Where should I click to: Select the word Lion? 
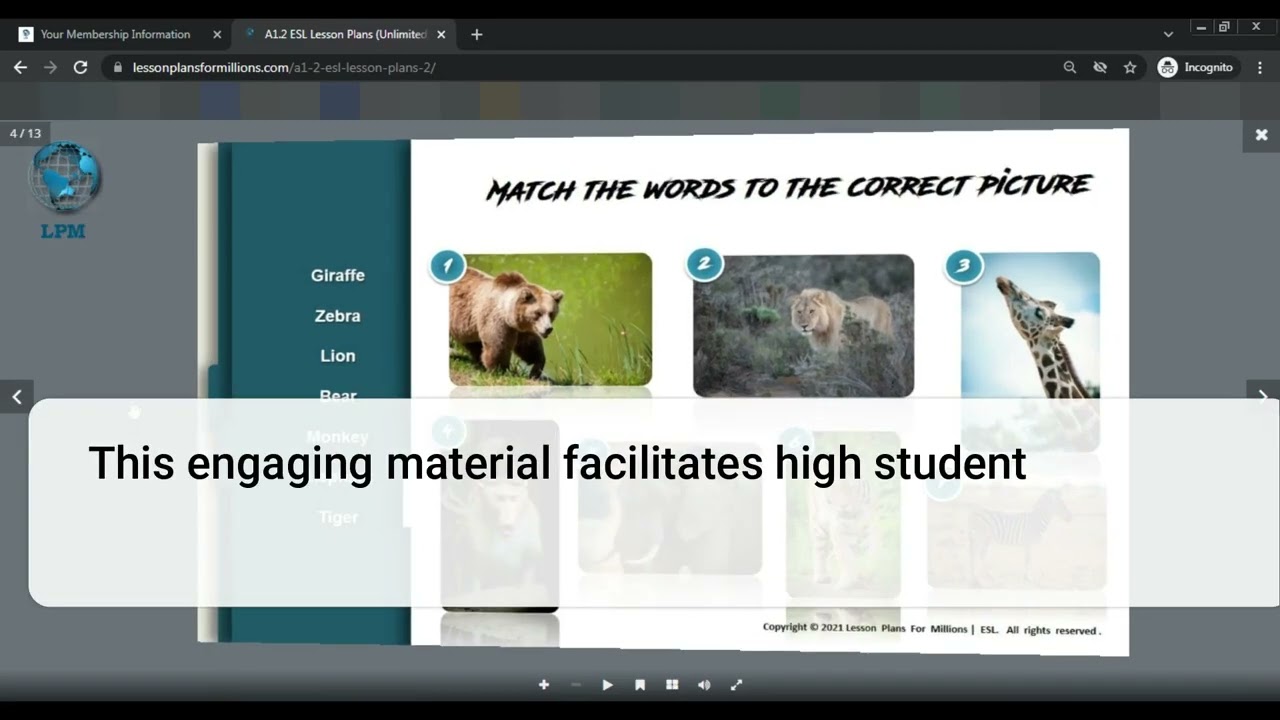[x=338, y=356]
